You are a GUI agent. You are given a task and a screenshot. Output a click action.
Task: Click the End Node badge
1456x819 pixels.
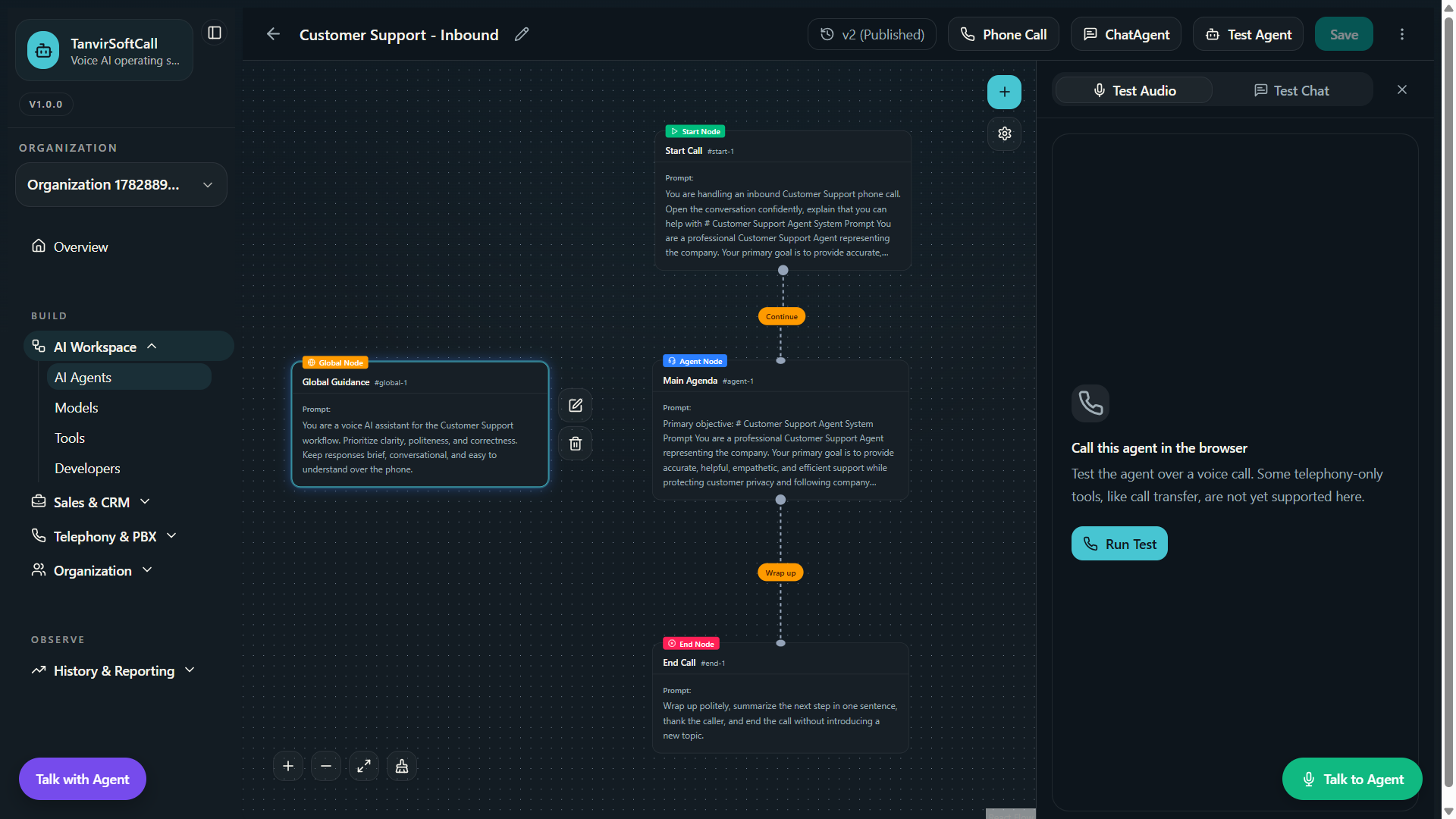tap(691, 644)
